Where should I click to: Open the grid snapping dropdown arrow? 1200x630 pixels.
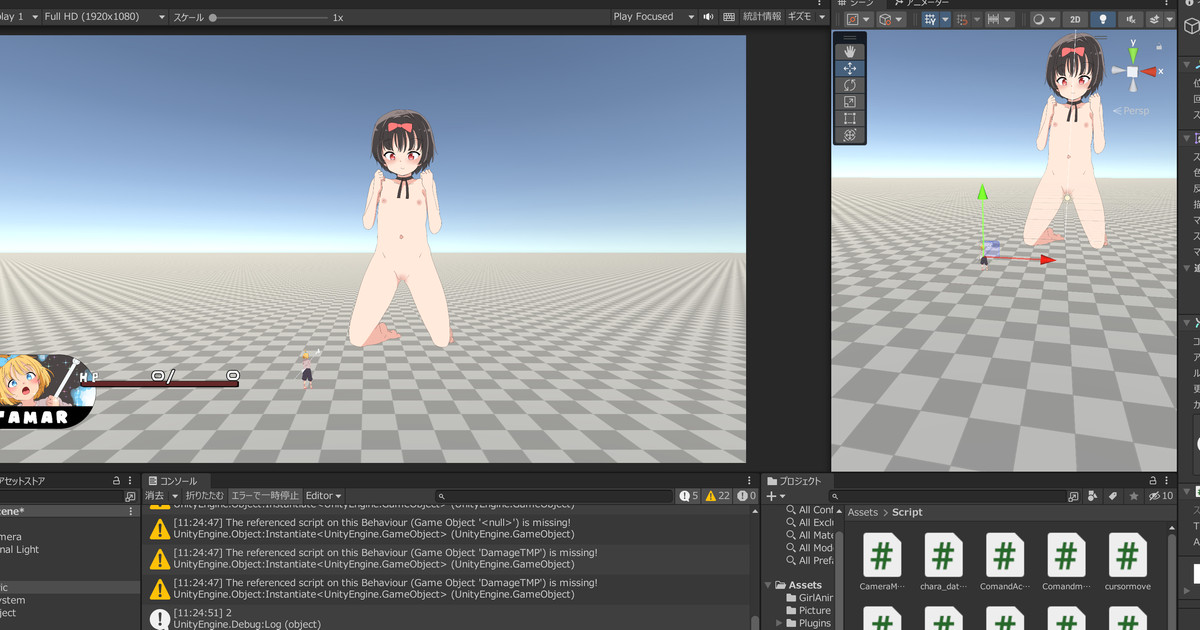945,19
